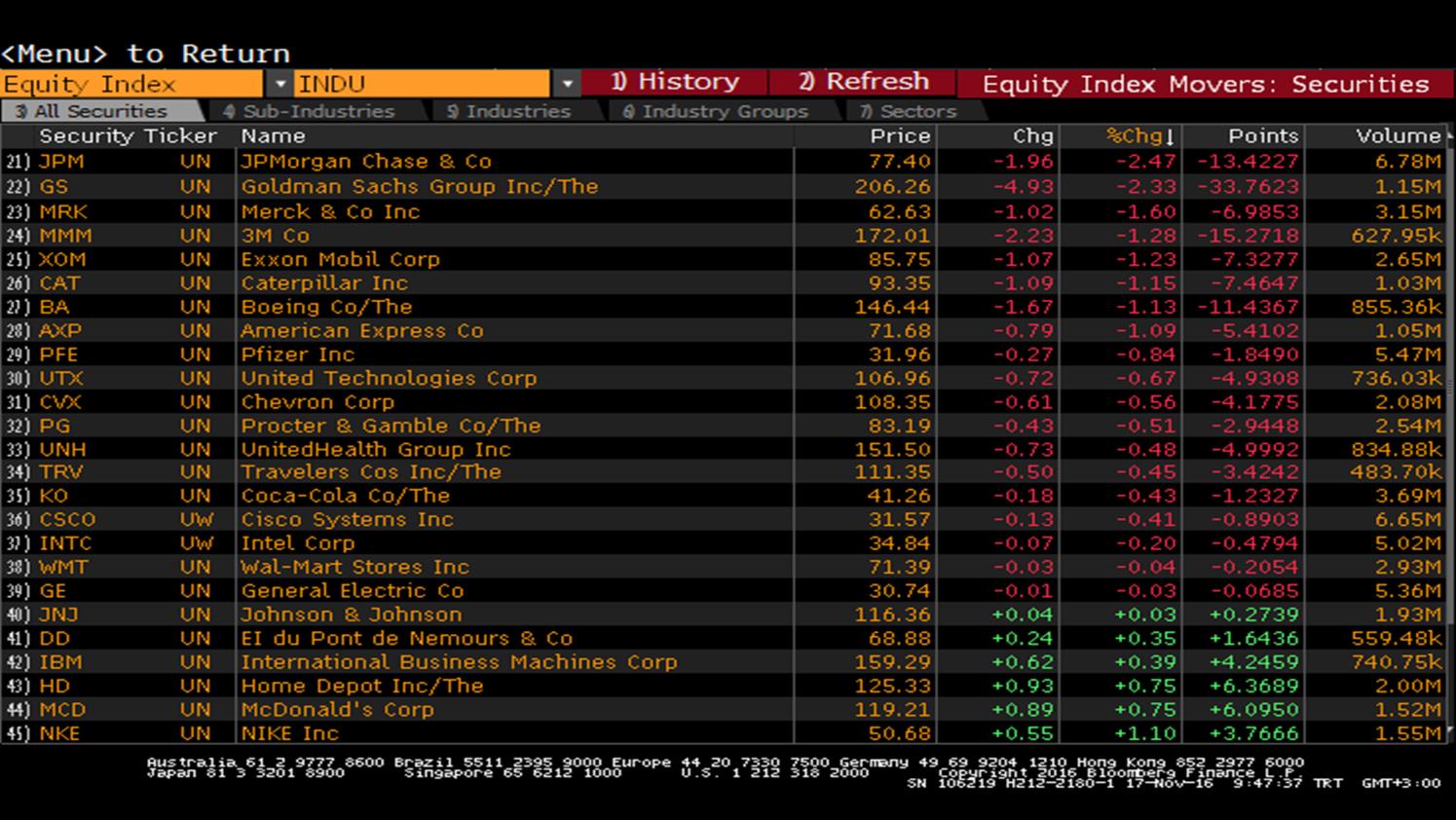The image size is (1456, 820).
Task: Click the Equity Index input field
Action: click(131, 84)
